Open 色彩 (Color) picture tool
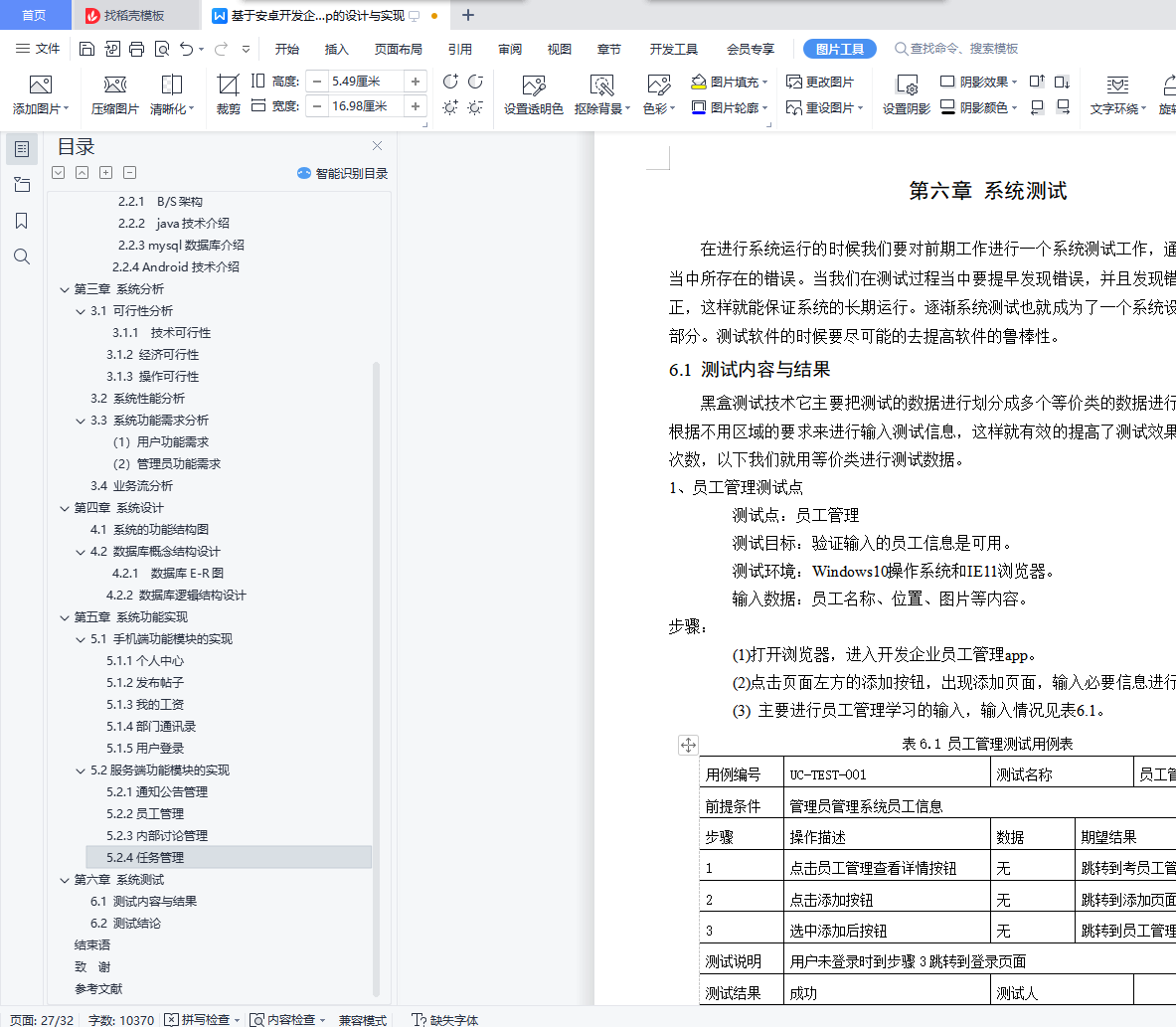 pyautogui.click(x=658, y=94)
